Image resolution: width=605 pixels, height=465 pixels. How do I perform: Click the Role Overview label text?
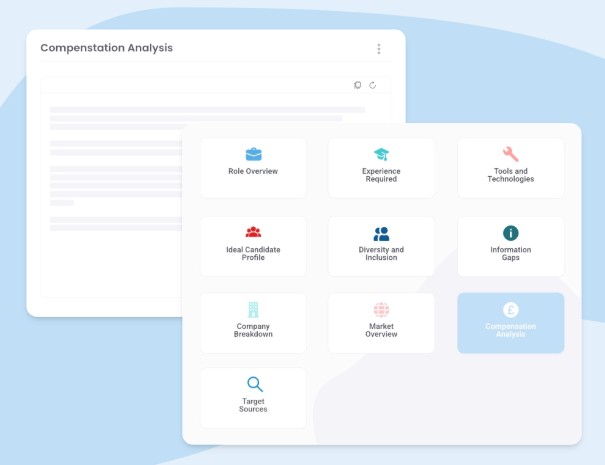253,172
